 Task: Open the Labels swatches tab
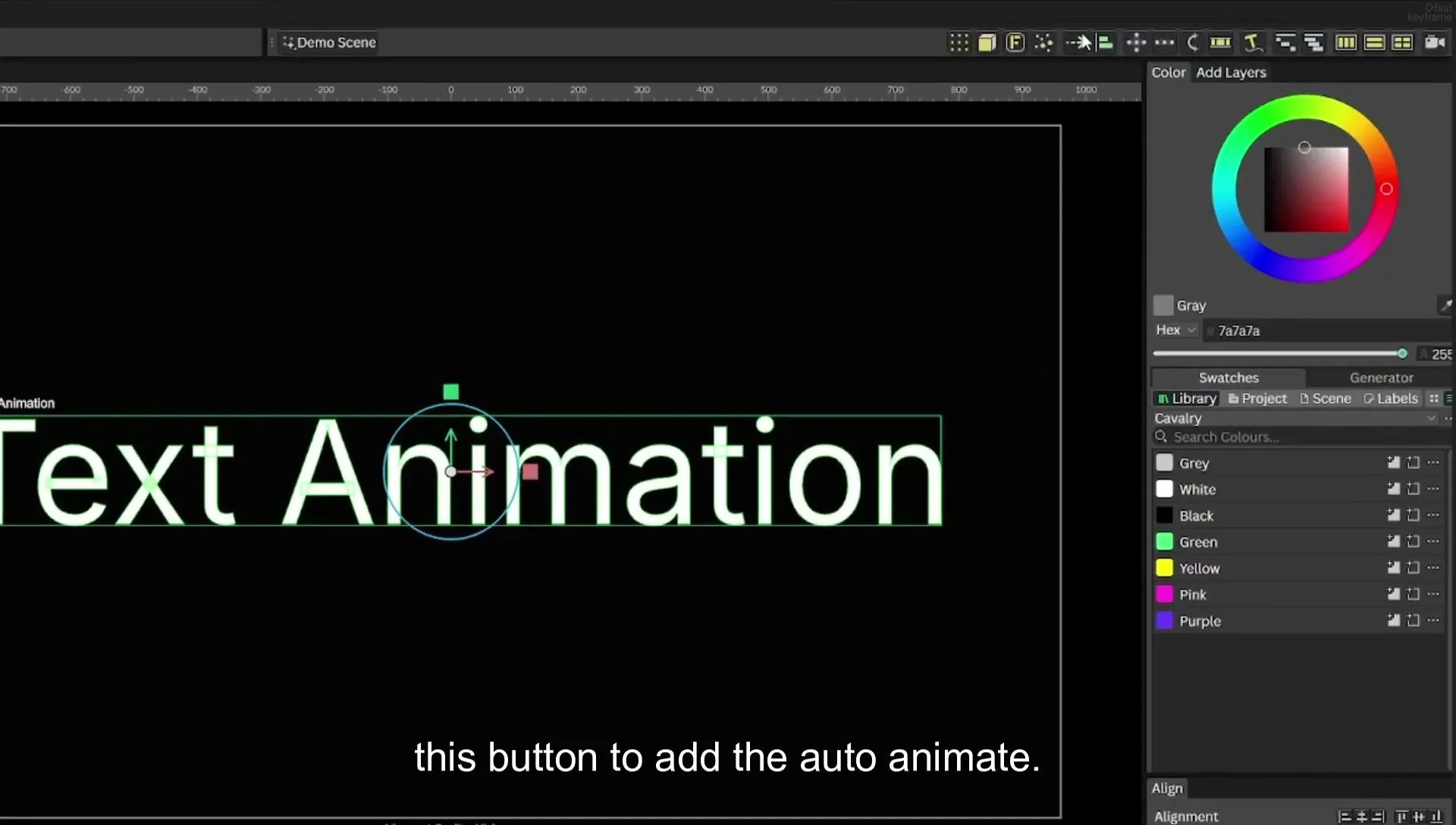point(1391,398)
